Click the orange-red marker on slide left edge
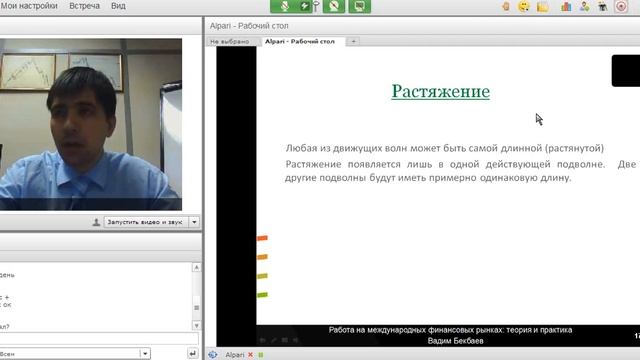640x360 pixels. [x=262, y=238]
